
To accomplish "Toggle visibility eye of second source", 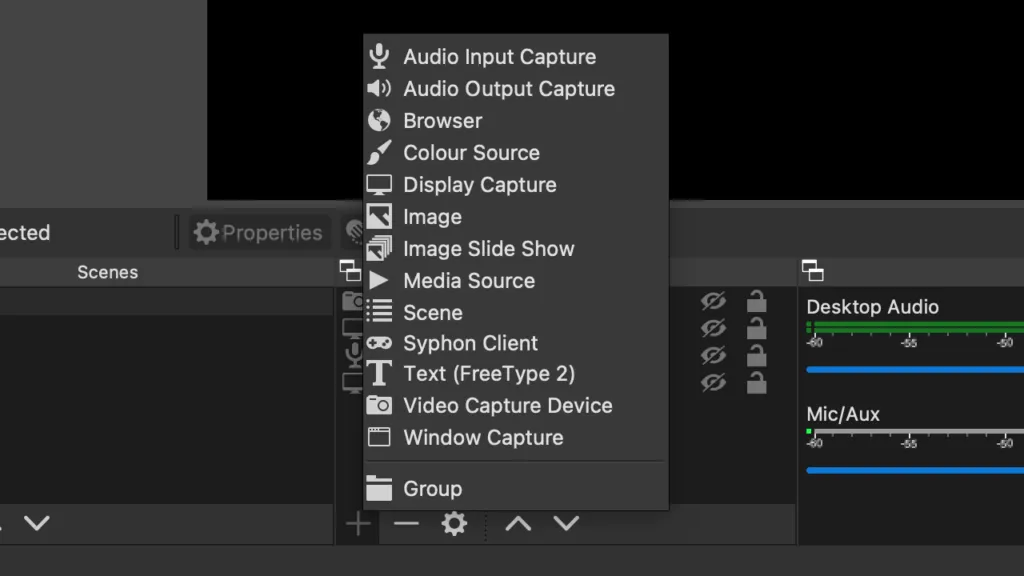I will (713, 328).
